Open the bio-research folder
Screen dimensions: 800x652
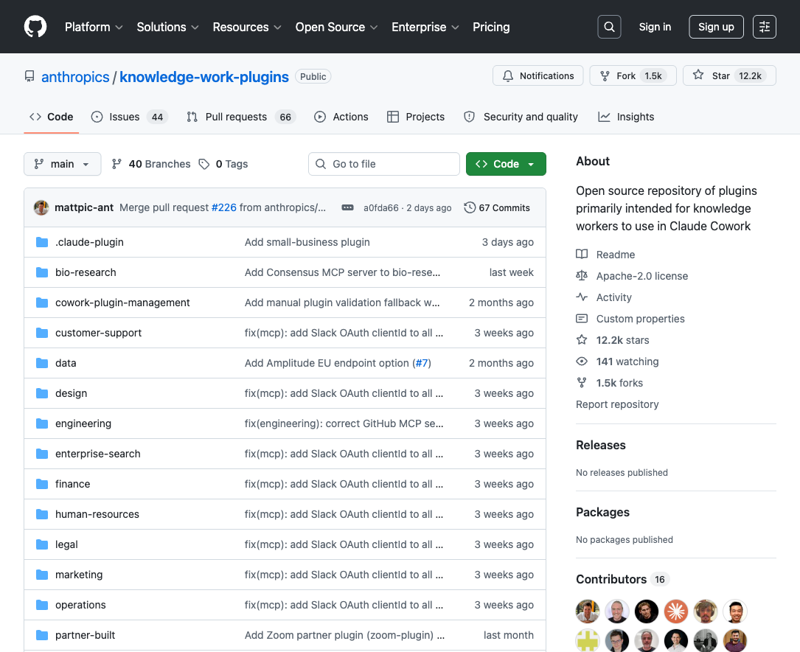tap(86, 272)
